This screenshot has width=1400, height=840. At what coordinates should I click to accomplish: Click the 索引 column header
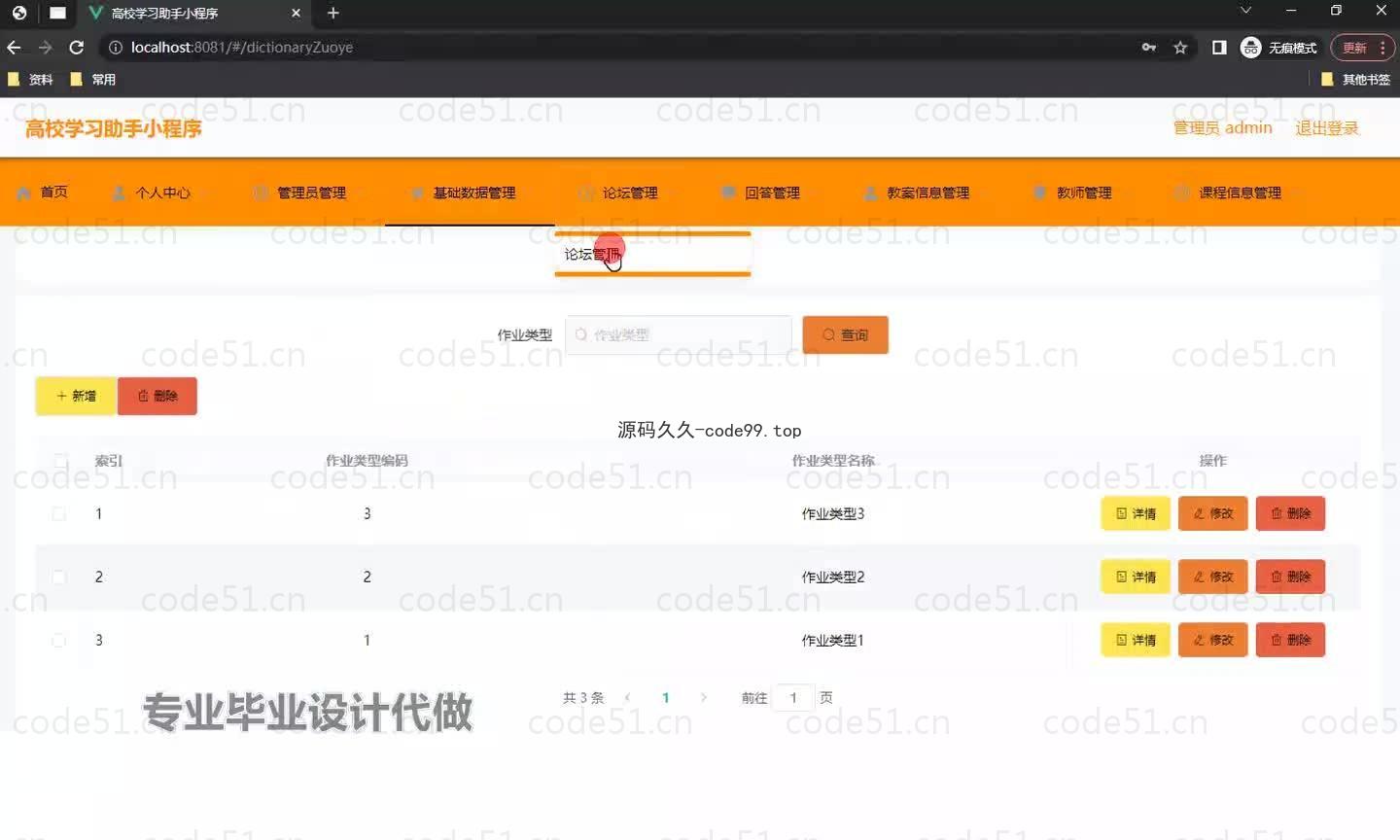(x=109, y=460)
